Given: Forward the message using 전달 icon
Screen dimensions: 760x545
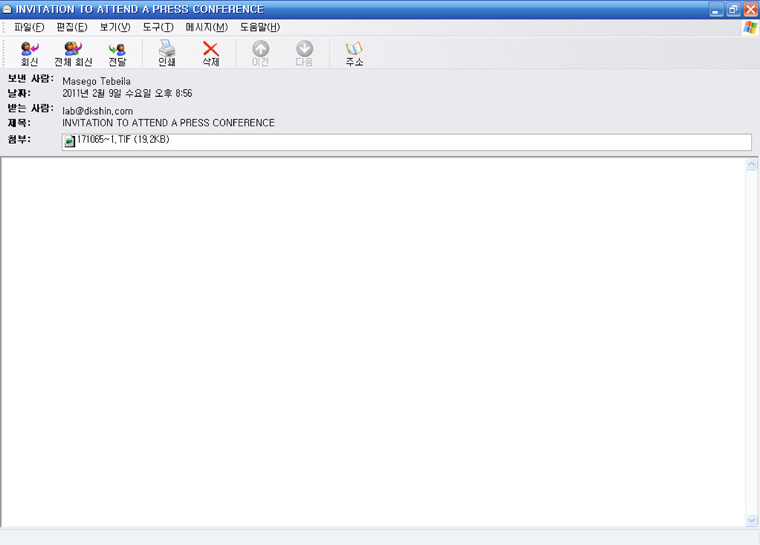Looking at the screenshot, I should tap(117, 53).
